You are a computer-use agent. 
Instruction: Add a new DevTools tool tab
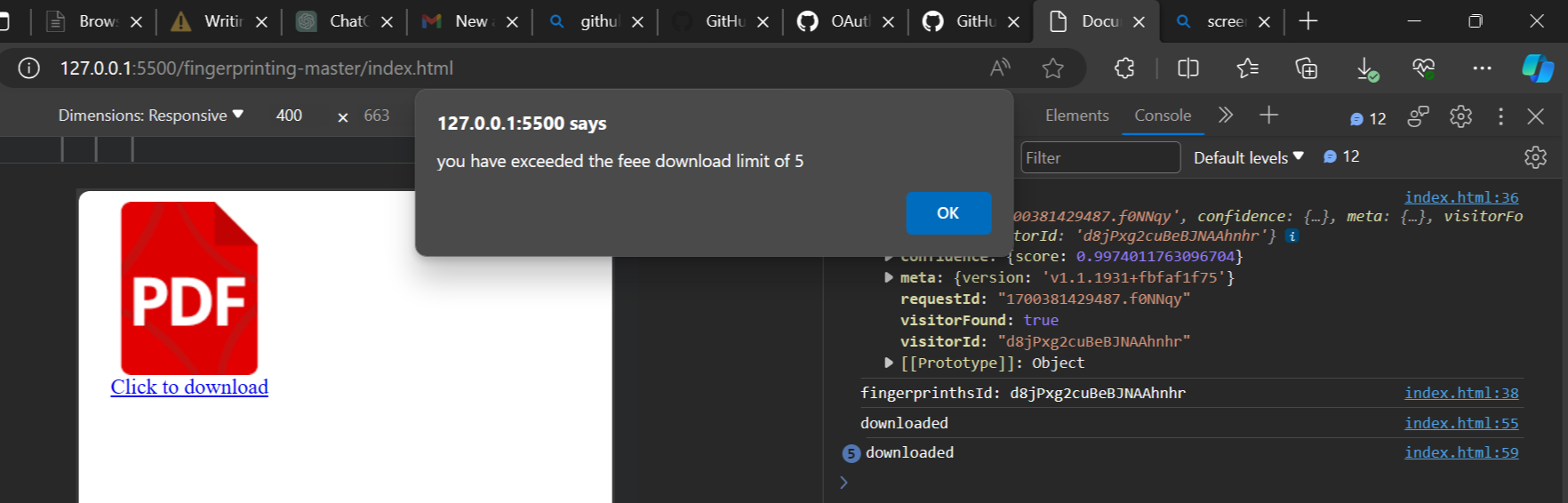pos(1268,115)
